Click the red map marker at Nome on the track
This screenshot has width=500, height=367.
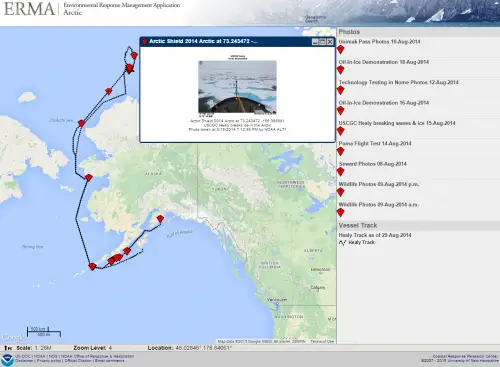(x=89, y=178)
